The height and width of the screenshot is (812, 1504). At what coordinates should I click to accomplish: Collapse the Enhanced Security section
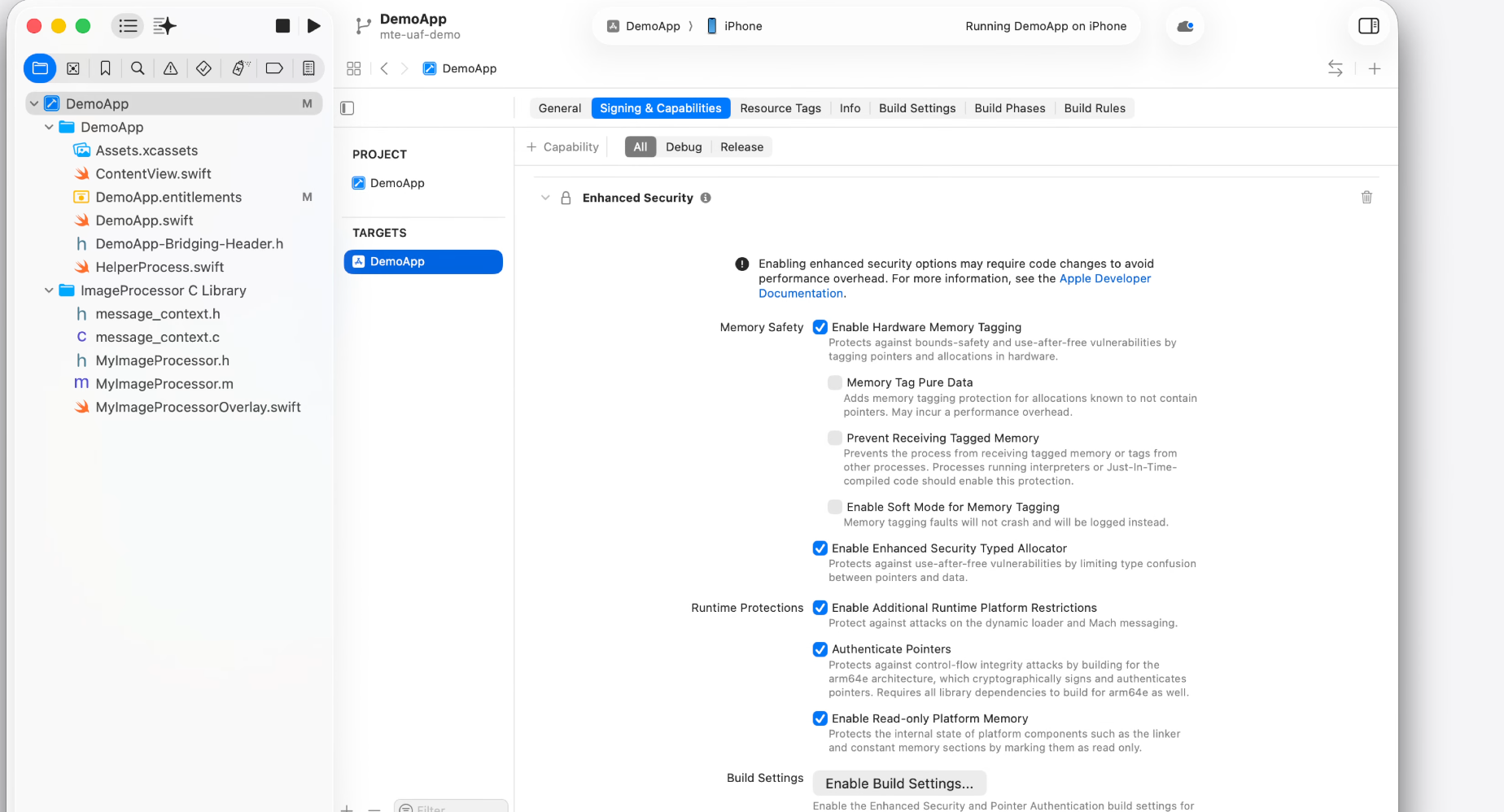[x=545, y=198]
